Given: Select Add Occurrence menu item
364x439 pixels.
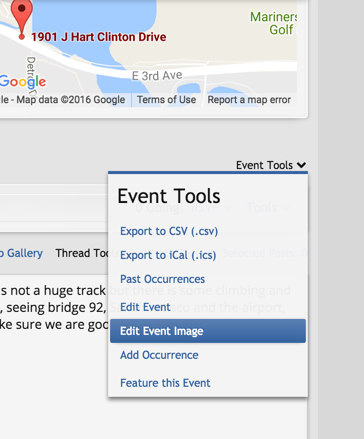Looking at the screenshot, I should [x=159, y=355].
